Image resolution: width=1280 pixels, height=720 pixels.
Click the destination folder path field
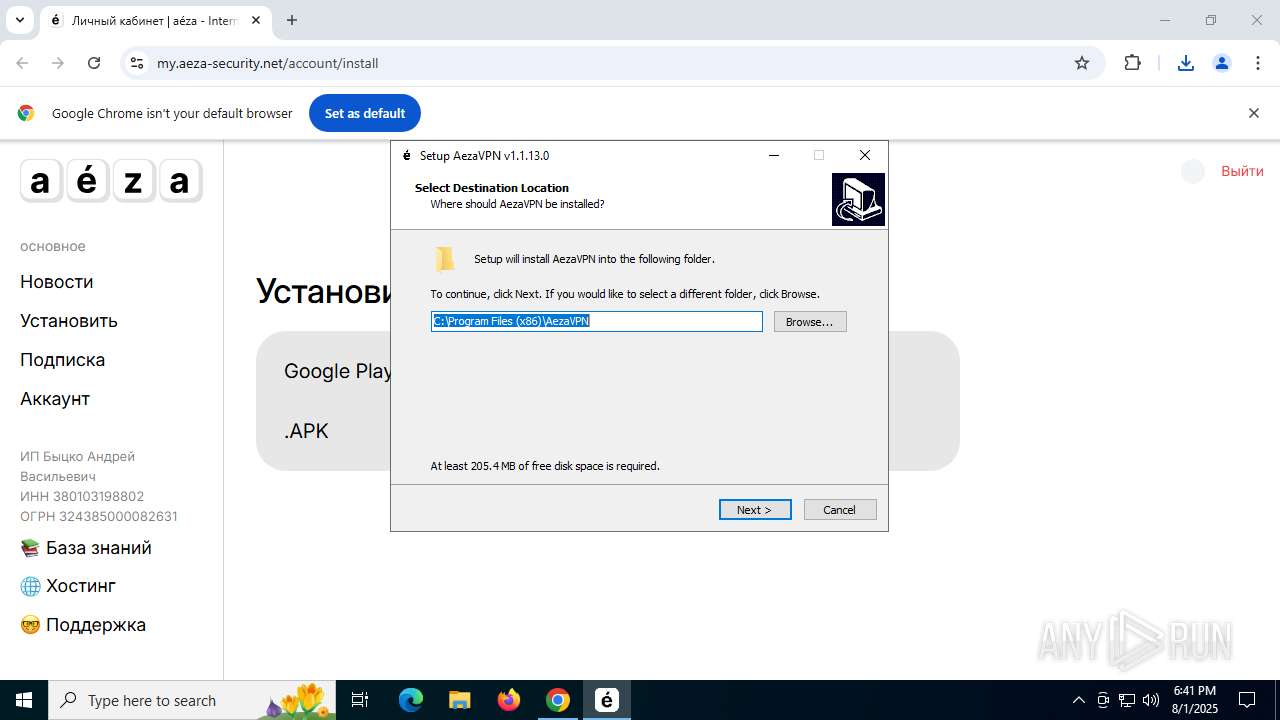[597, 321]
